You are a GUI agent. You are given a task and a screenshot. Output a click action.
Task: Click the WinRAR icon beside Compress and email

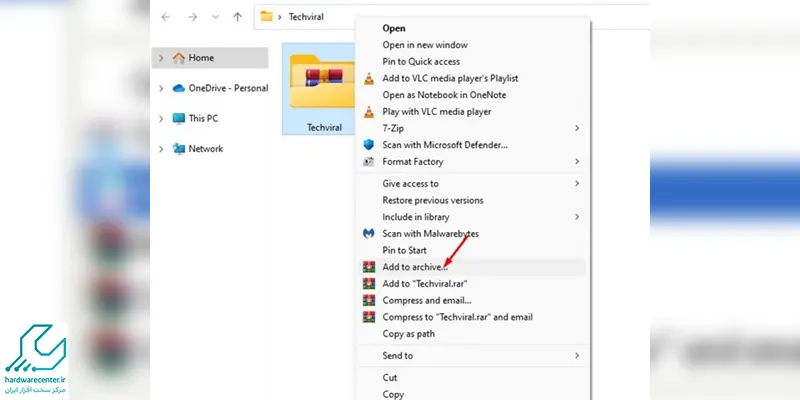pyautogui.click(x=368, y=301)
